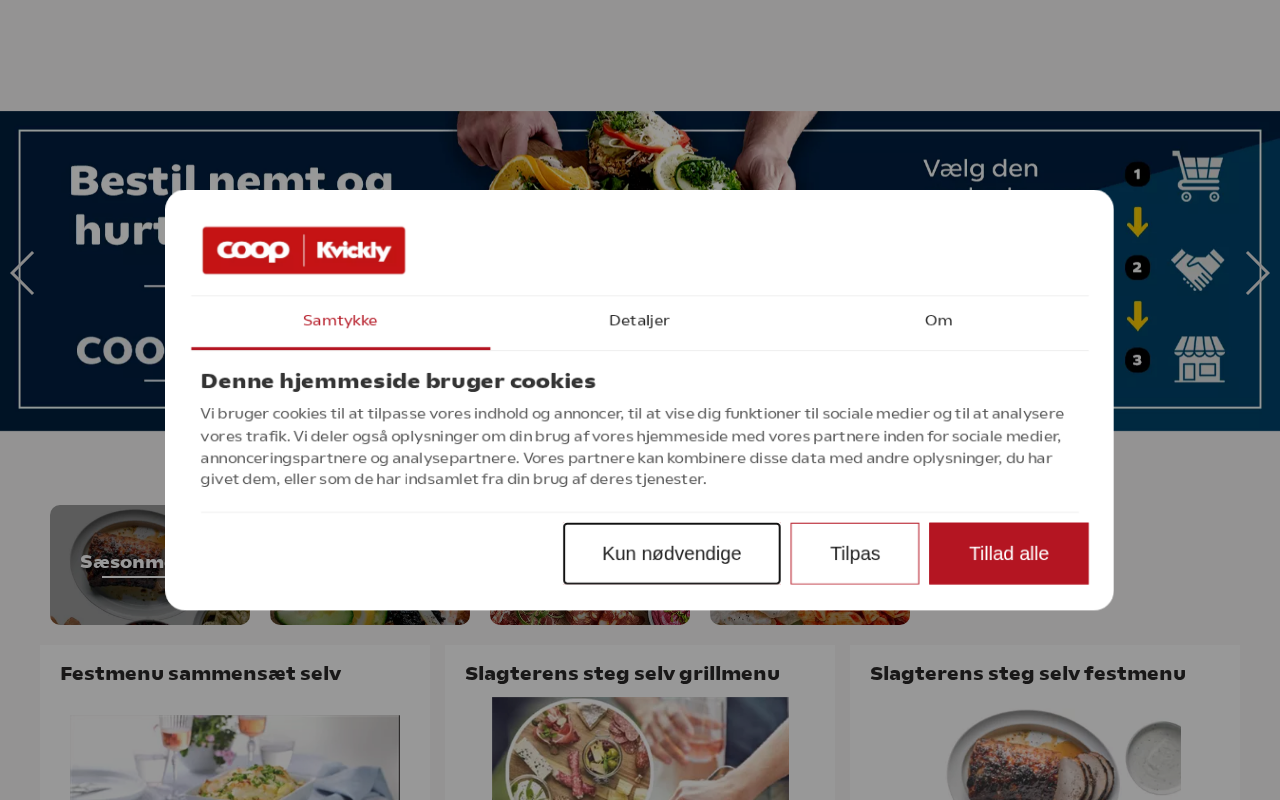Click the Tillad alle button
Image resolution: width=1280 pixels, height=800 pixels.
(x=1008, y=554)
